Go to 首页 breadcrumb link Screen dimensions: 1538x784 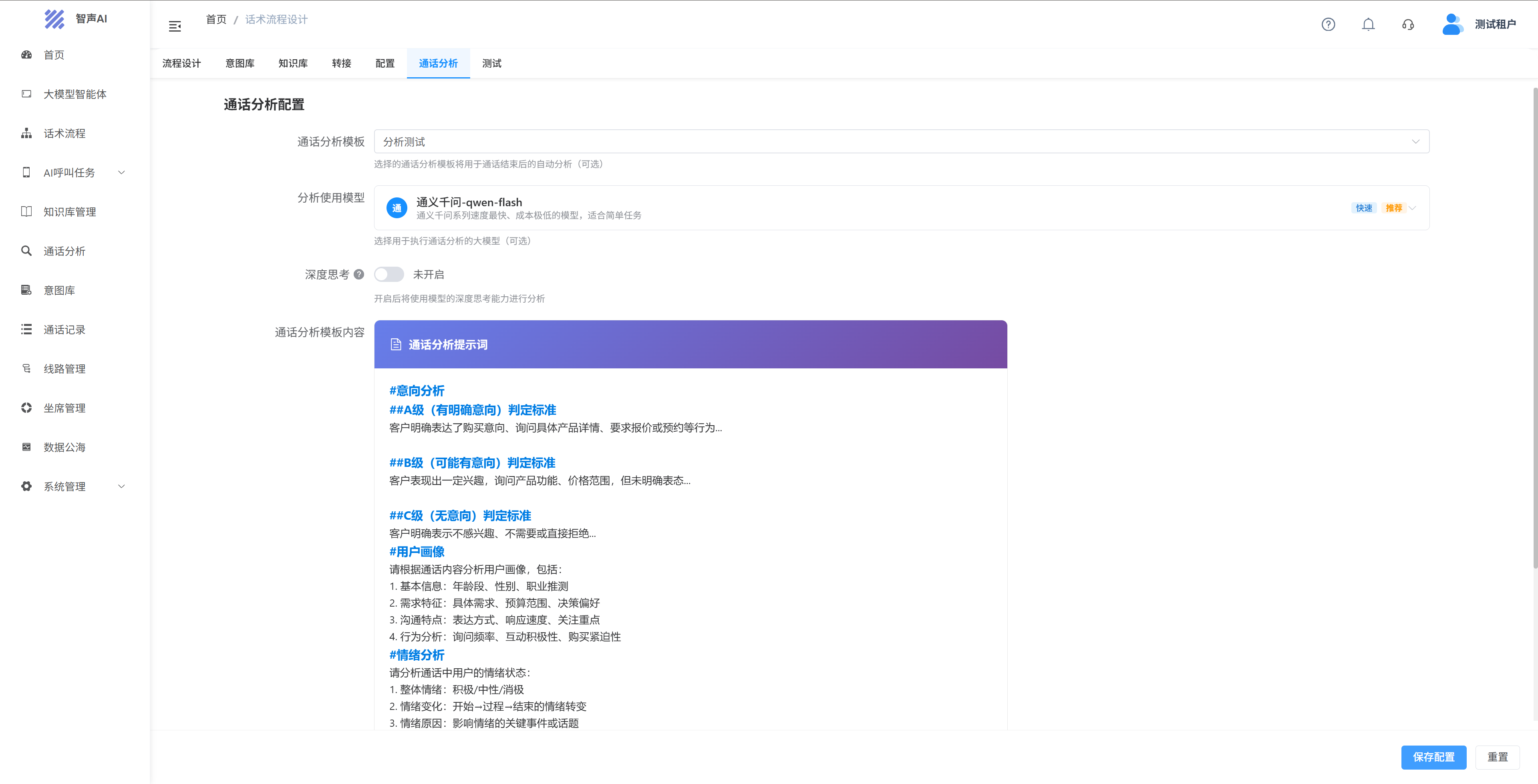[215, 20]
